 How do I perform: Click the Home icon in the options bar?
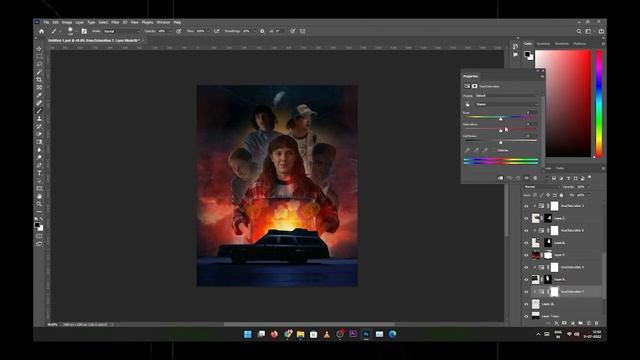(x=41, y=31)
